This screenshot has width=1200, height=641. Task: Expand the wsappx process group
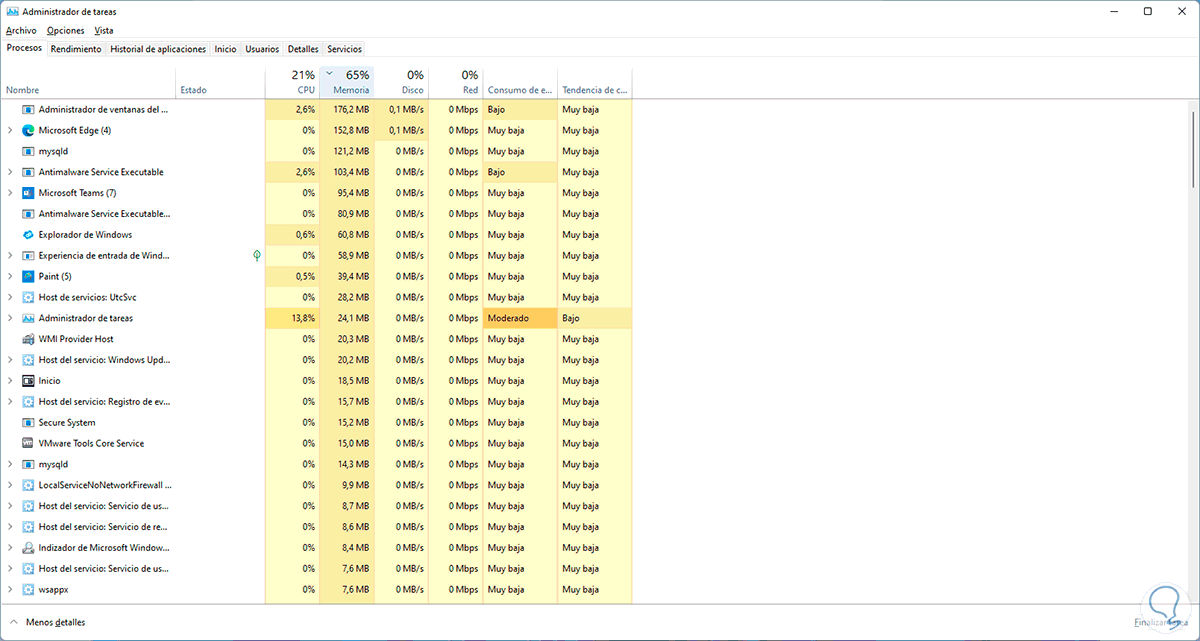[x=10, y=590]
